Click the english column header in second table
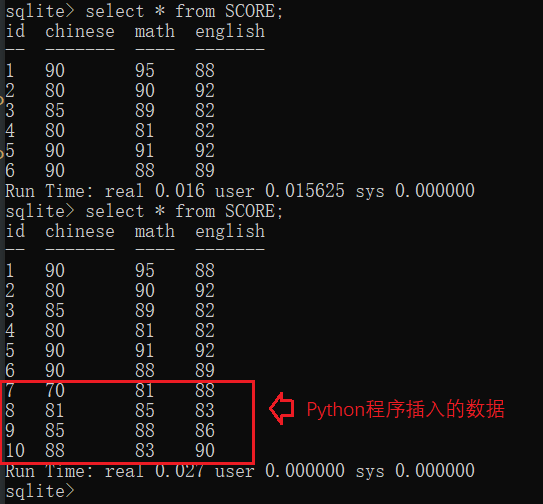Image resolution: width=543 pixels, height=504 pixels. point(230,232)
